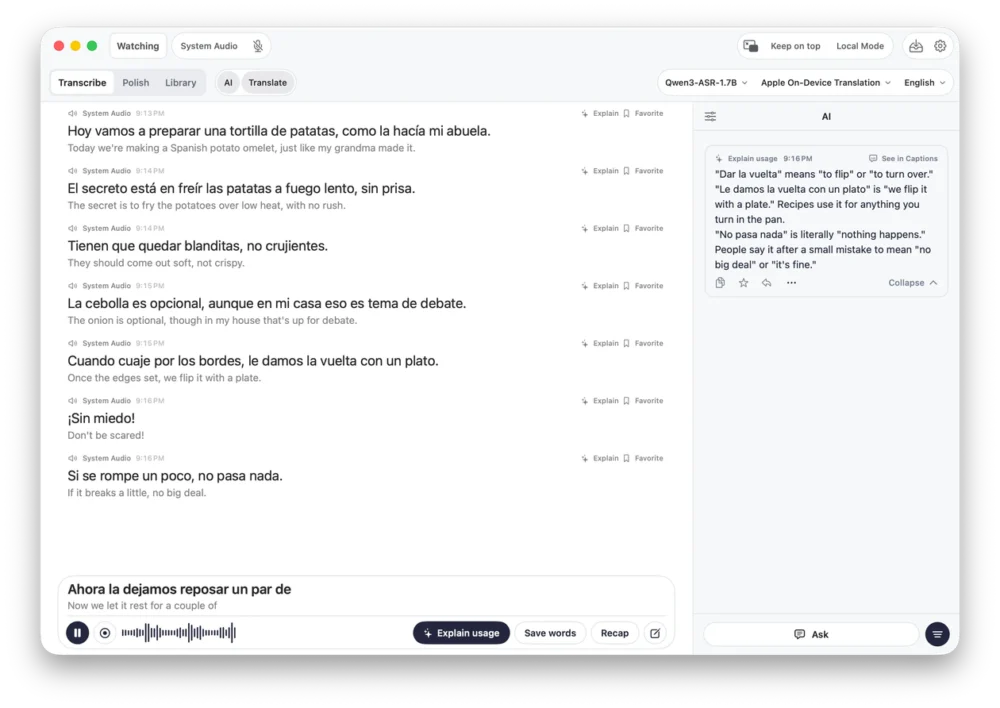Explain the 'Tienen que quedar blanditas' line
This screenshot has width=1000, height=708.
[x=599, y=228]
